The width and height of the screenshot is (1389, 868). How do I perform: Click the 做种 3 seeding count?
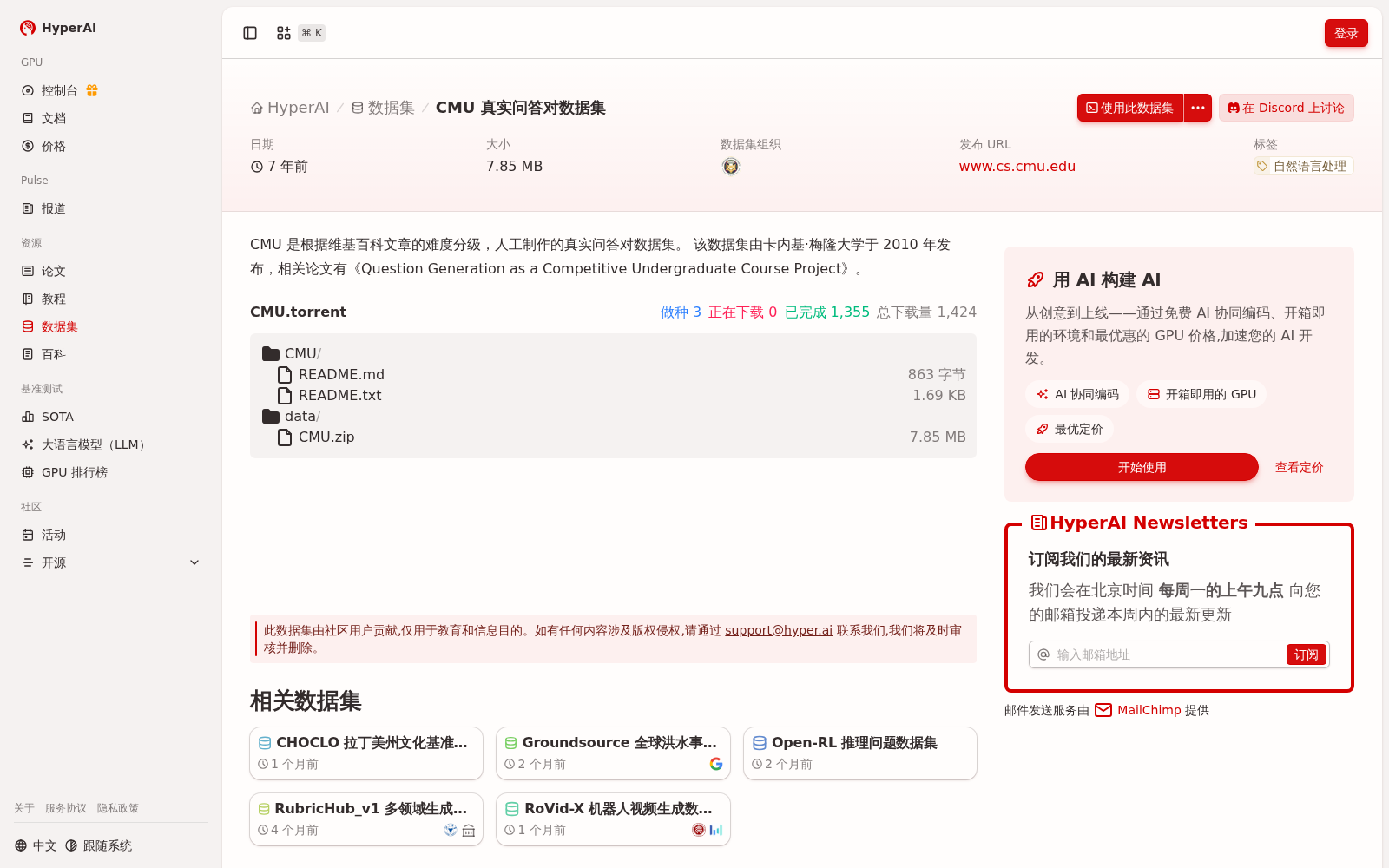pos(681,312)
